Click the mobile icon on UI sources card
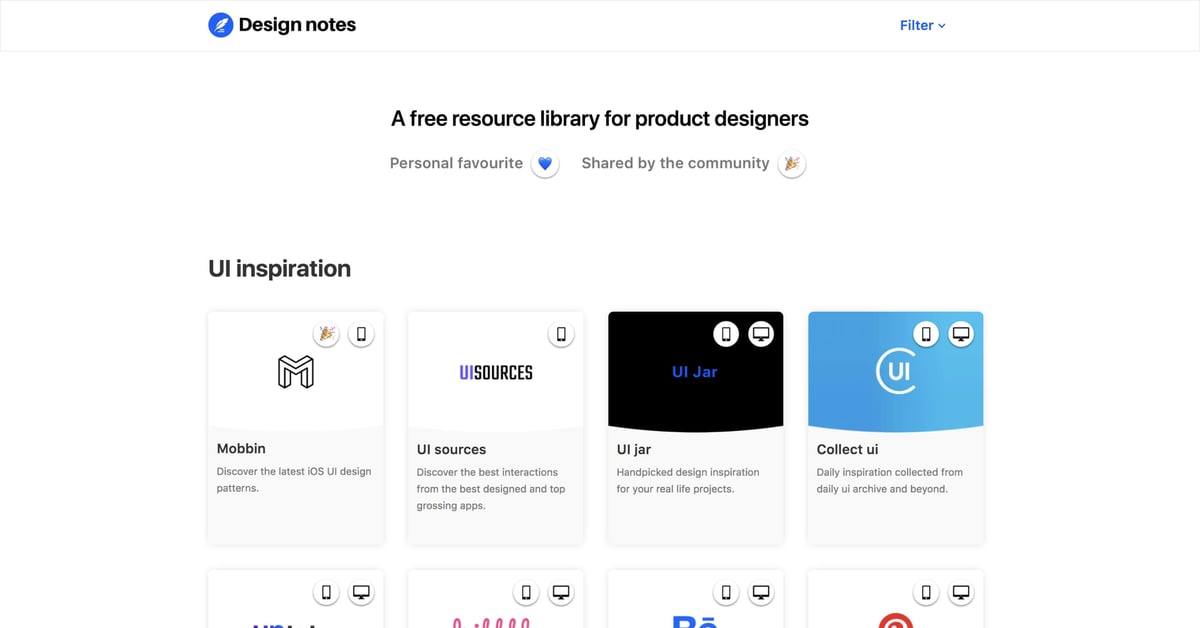Image resolution: width=1200 pixels, height=628 pixels. 561,334
